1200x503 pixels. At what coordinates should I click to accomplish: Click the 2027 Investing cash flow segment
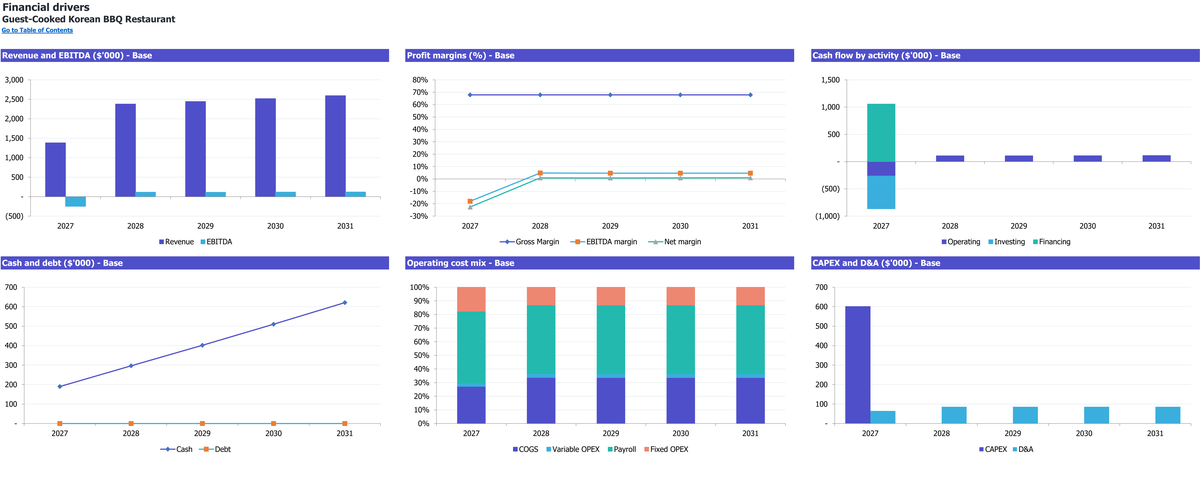tap(880, 192)
